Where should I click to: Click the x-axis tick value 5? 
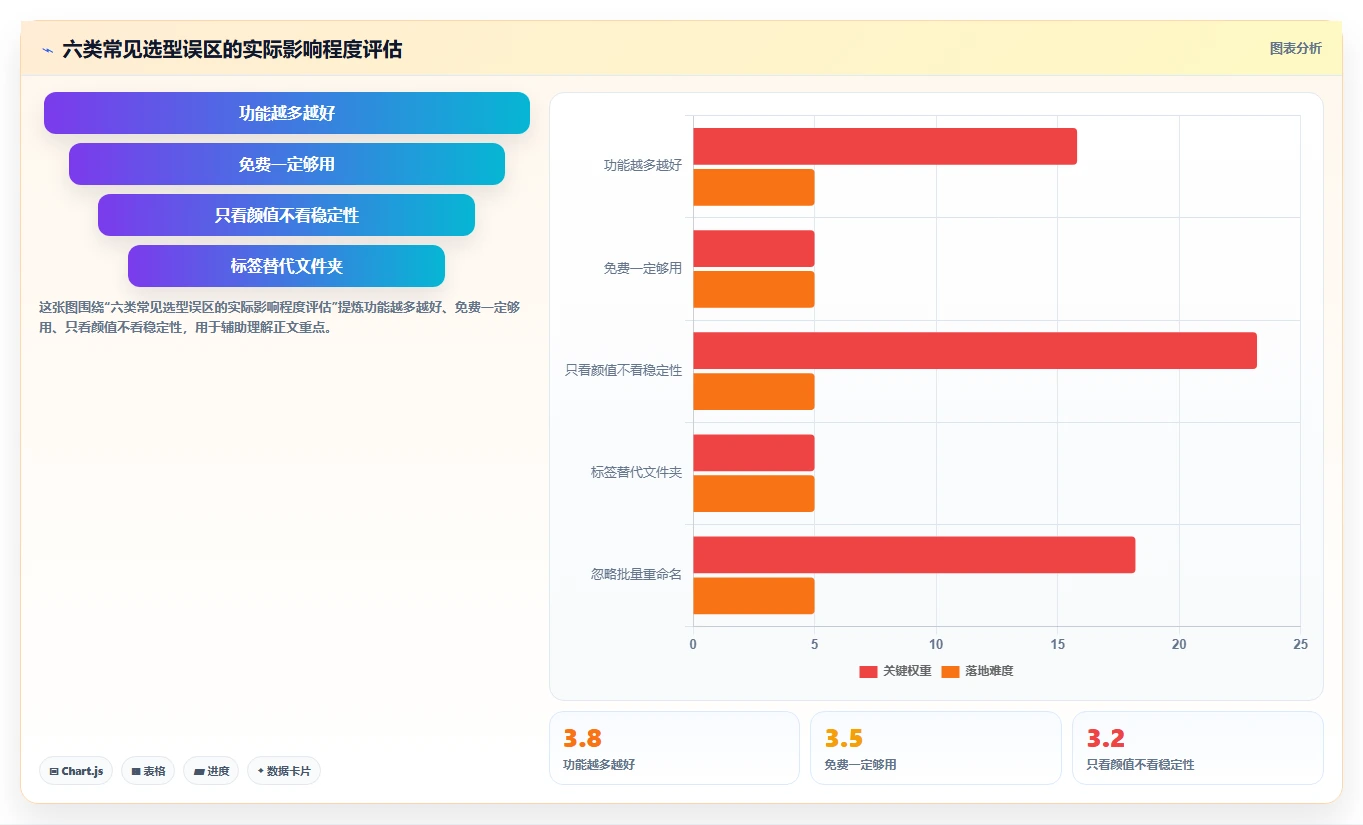pyautogui.click(x=814, y=644)
